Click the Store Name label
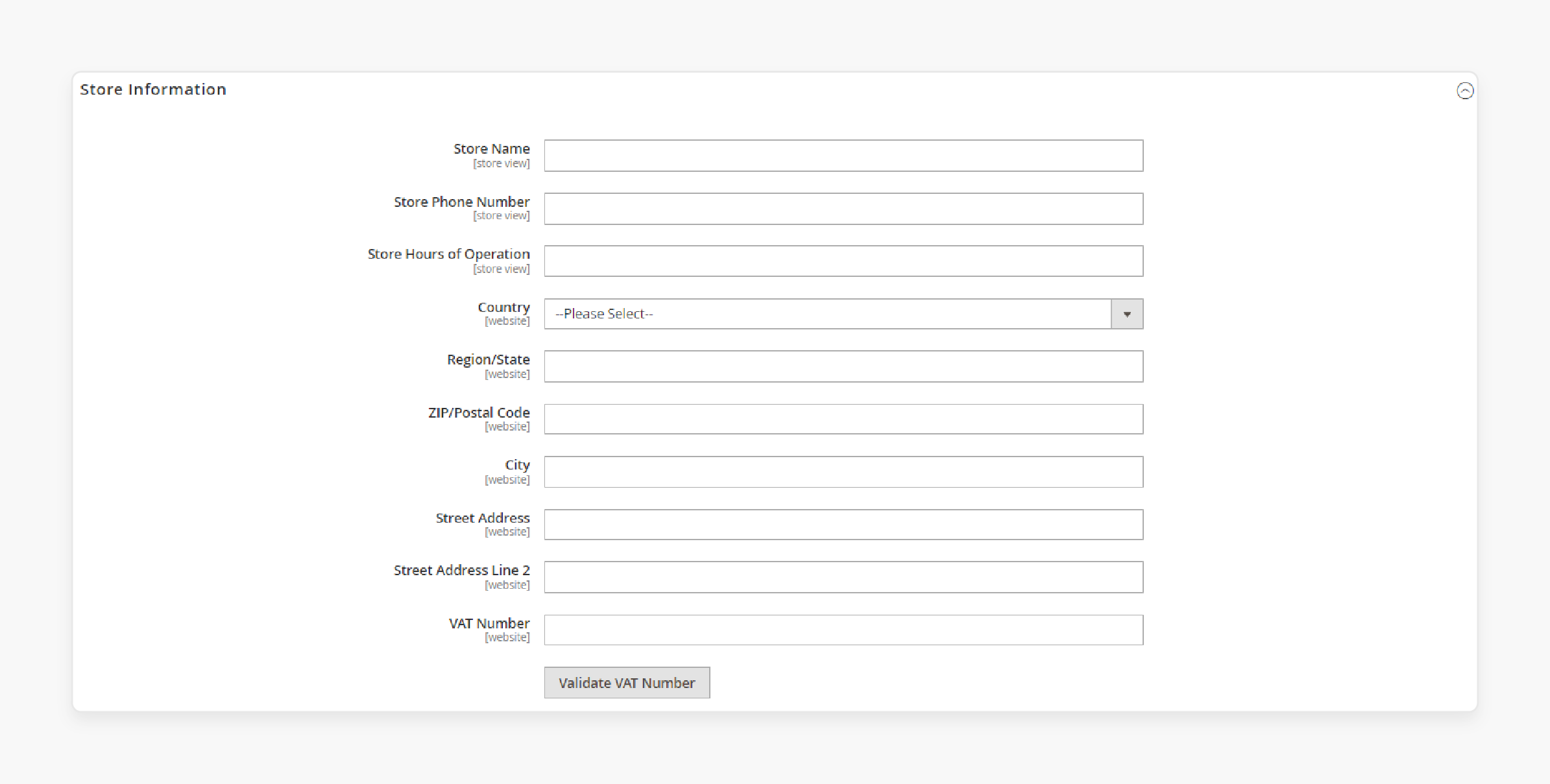Screen dimensions: 1550x784 [491, 148]
